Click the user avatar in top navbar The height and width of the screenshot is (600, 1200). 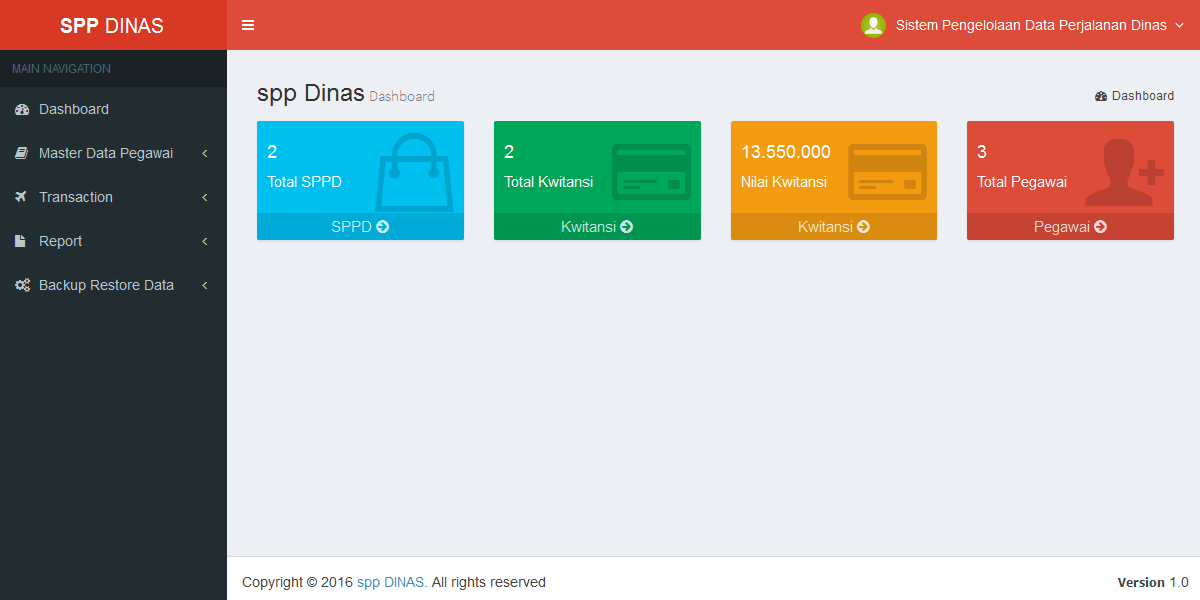coord(873,25)
